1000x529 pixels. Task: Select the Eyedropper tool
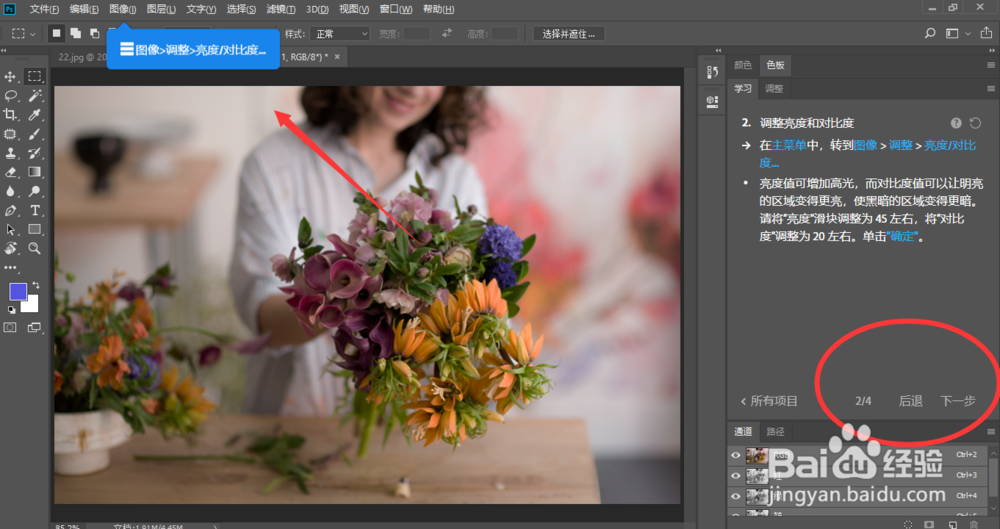coord(34,115)
